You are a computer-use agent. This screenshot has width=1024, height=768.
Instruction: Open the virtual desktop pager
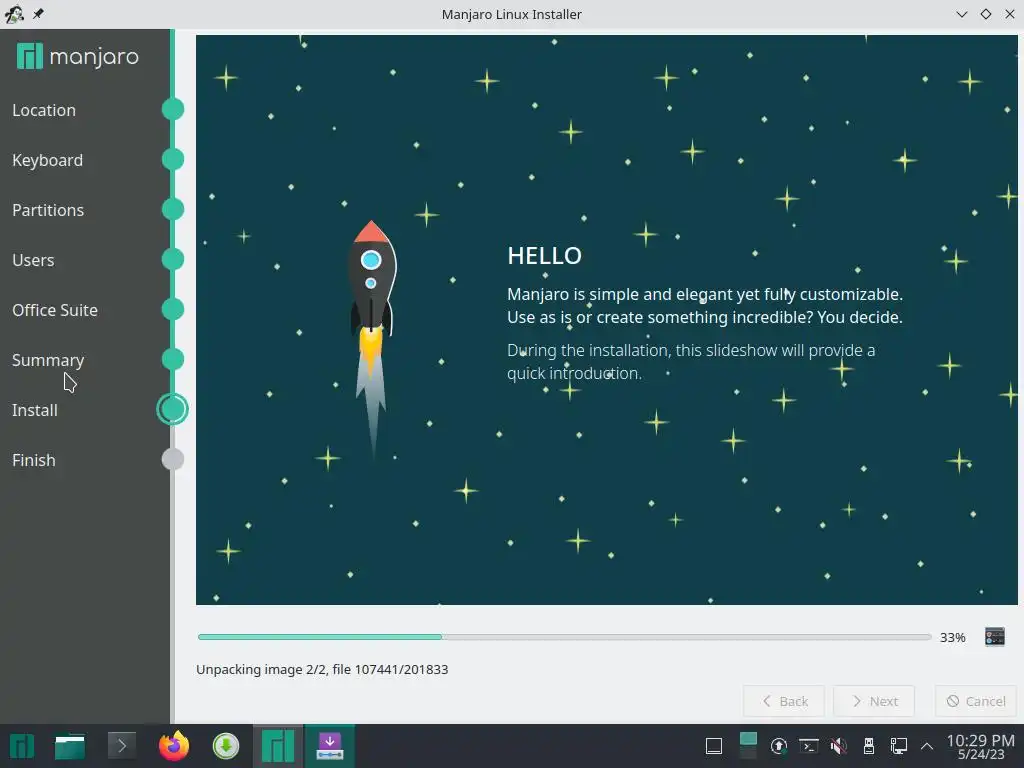pyautogui.click(x=748, y=746)
